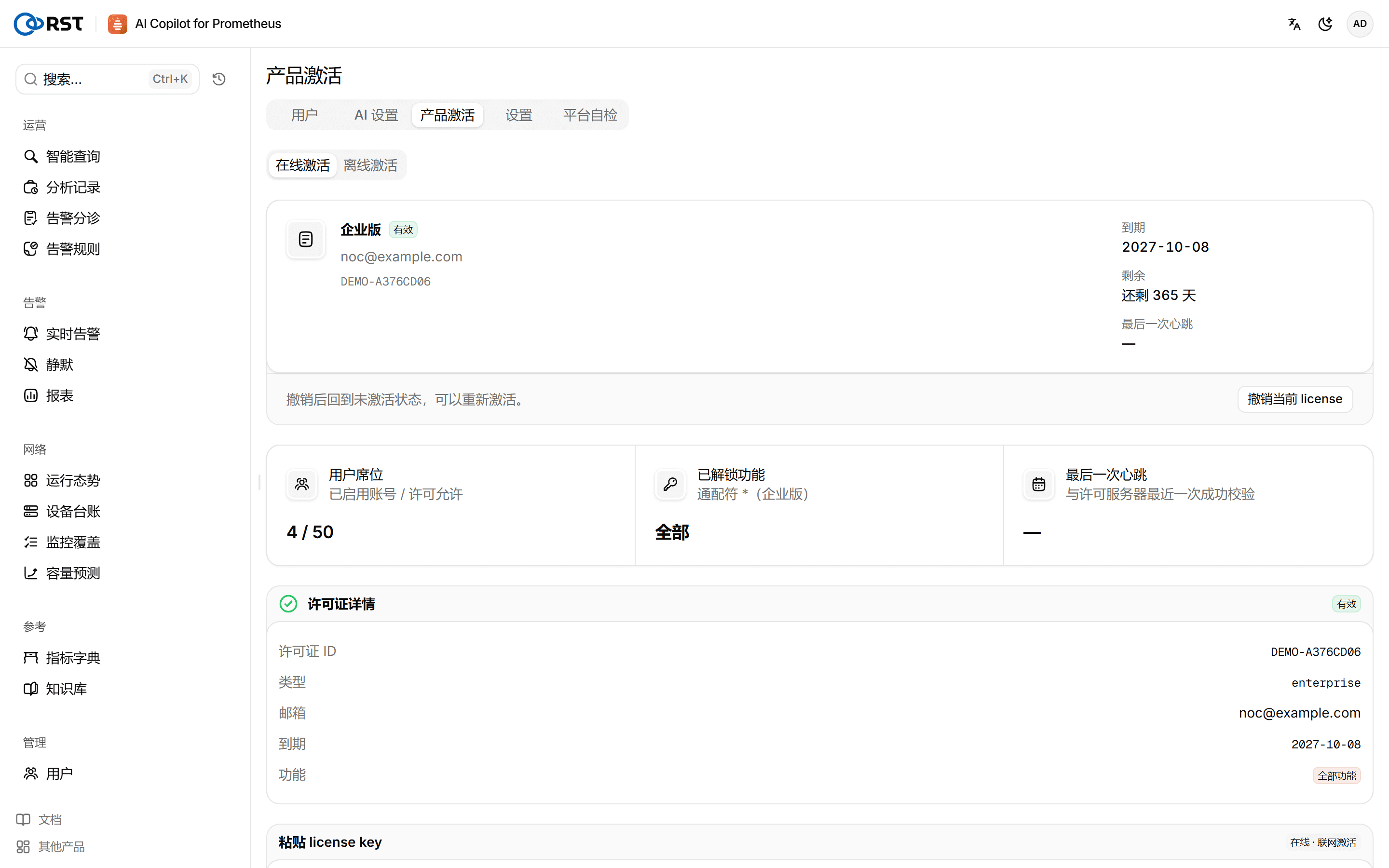Click the 在线 · 联网激活 label

[x=1323, y=842]
